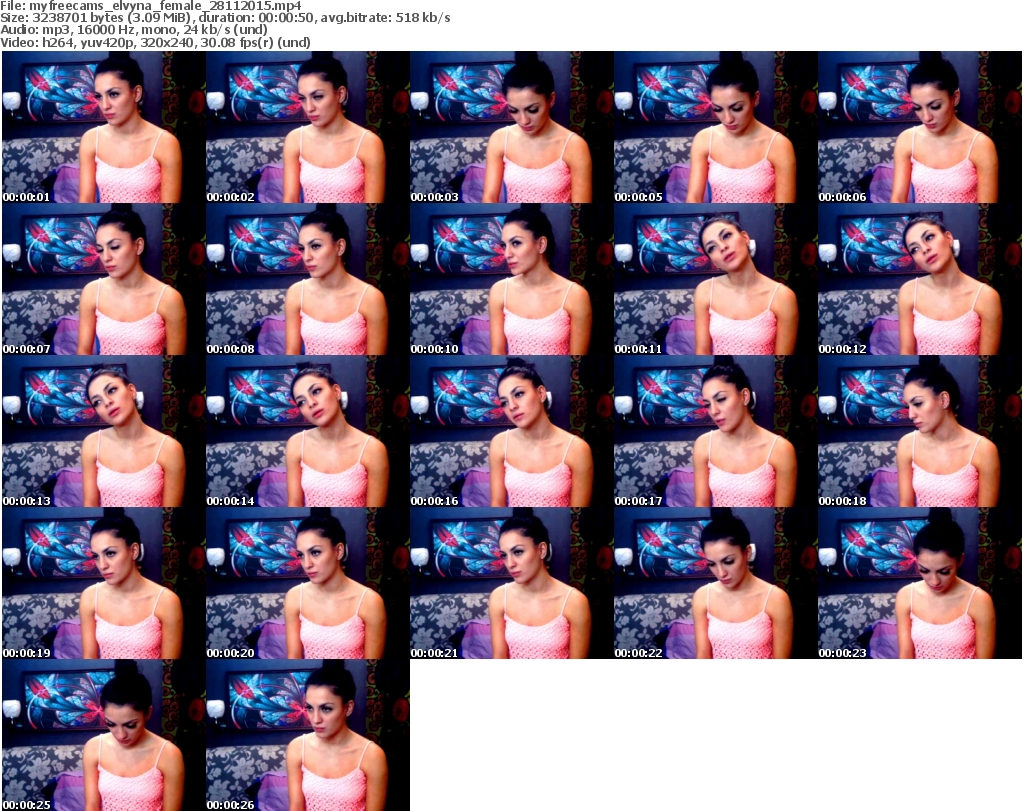Pick the video frame marked 00:00:16
Viewport: 1024px width, 811px height.
pos(511,431)
